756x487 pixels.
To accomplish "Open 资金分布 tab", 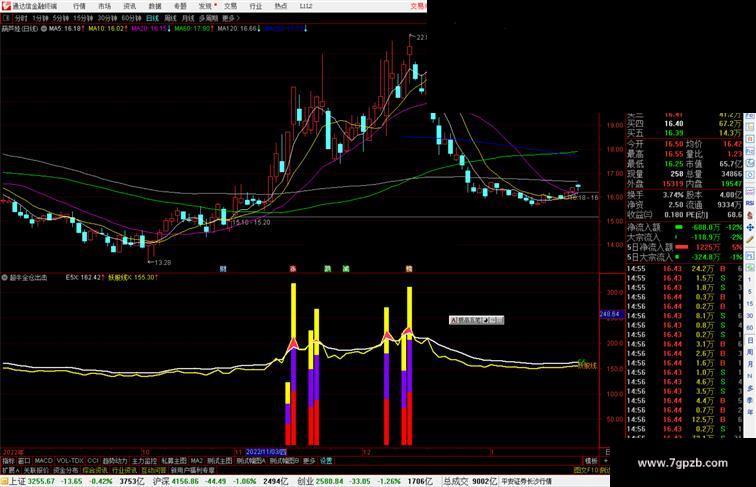I will click(x=66, y=470).
